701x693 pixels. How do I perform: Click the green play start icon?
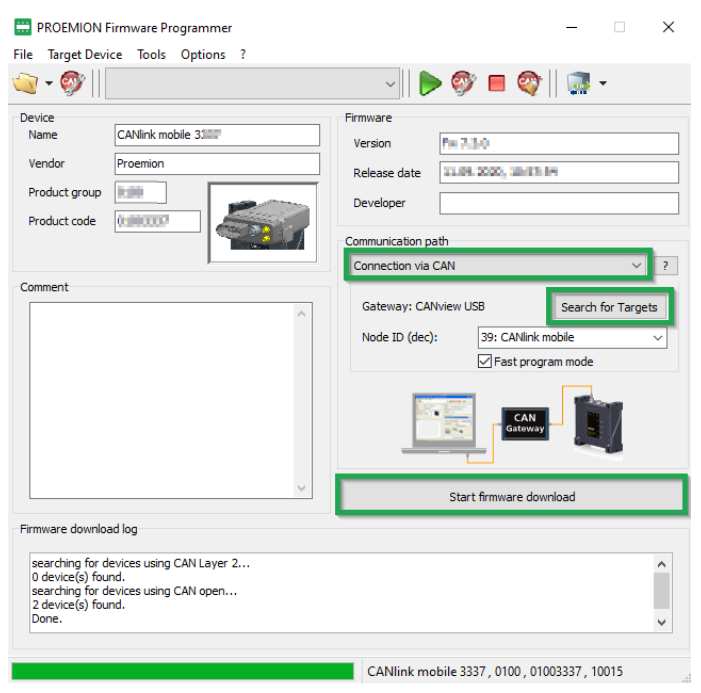(x=430, y=84)
